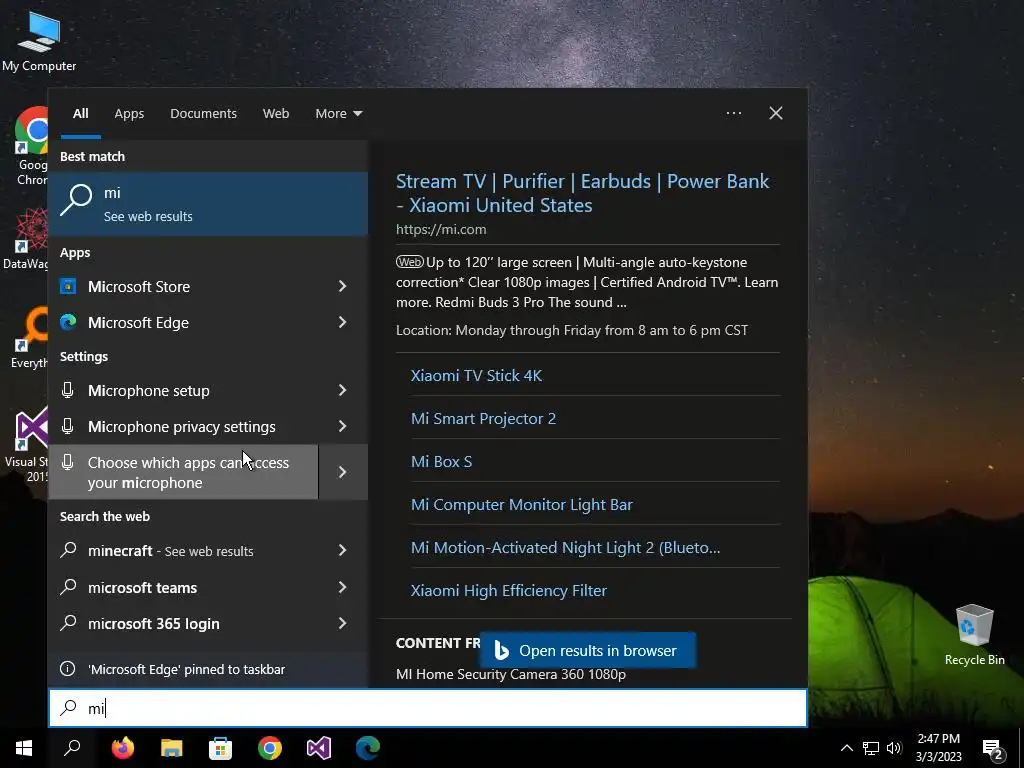Open the Mi Computer Monitor Light Bar link

[x=521, y=505]
